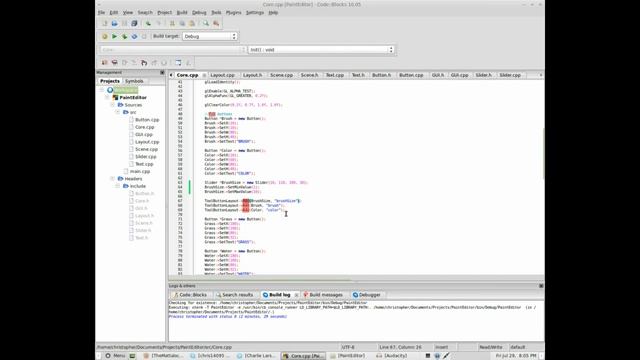Image resolution: width=640 pixels, height=360 pixels.
Task: Switch to the Symbols tab in Management
Action: [x=134, y=81]
